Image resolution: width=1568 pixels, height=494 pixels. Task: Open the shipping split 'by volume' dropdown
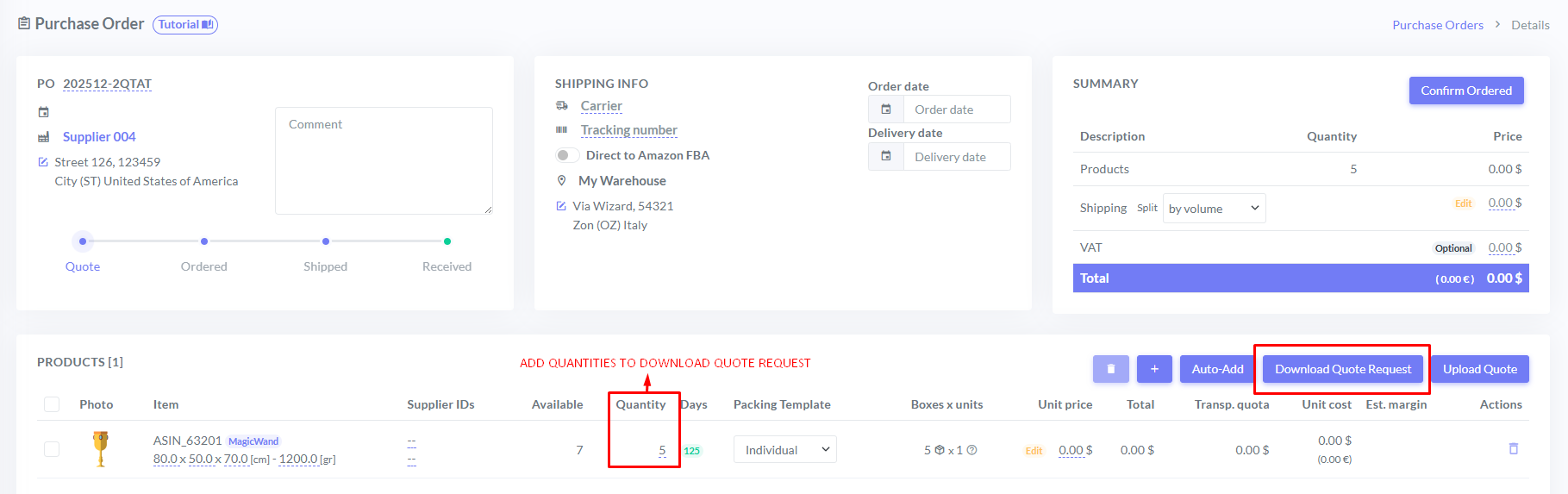click(x=1214, y=209)
